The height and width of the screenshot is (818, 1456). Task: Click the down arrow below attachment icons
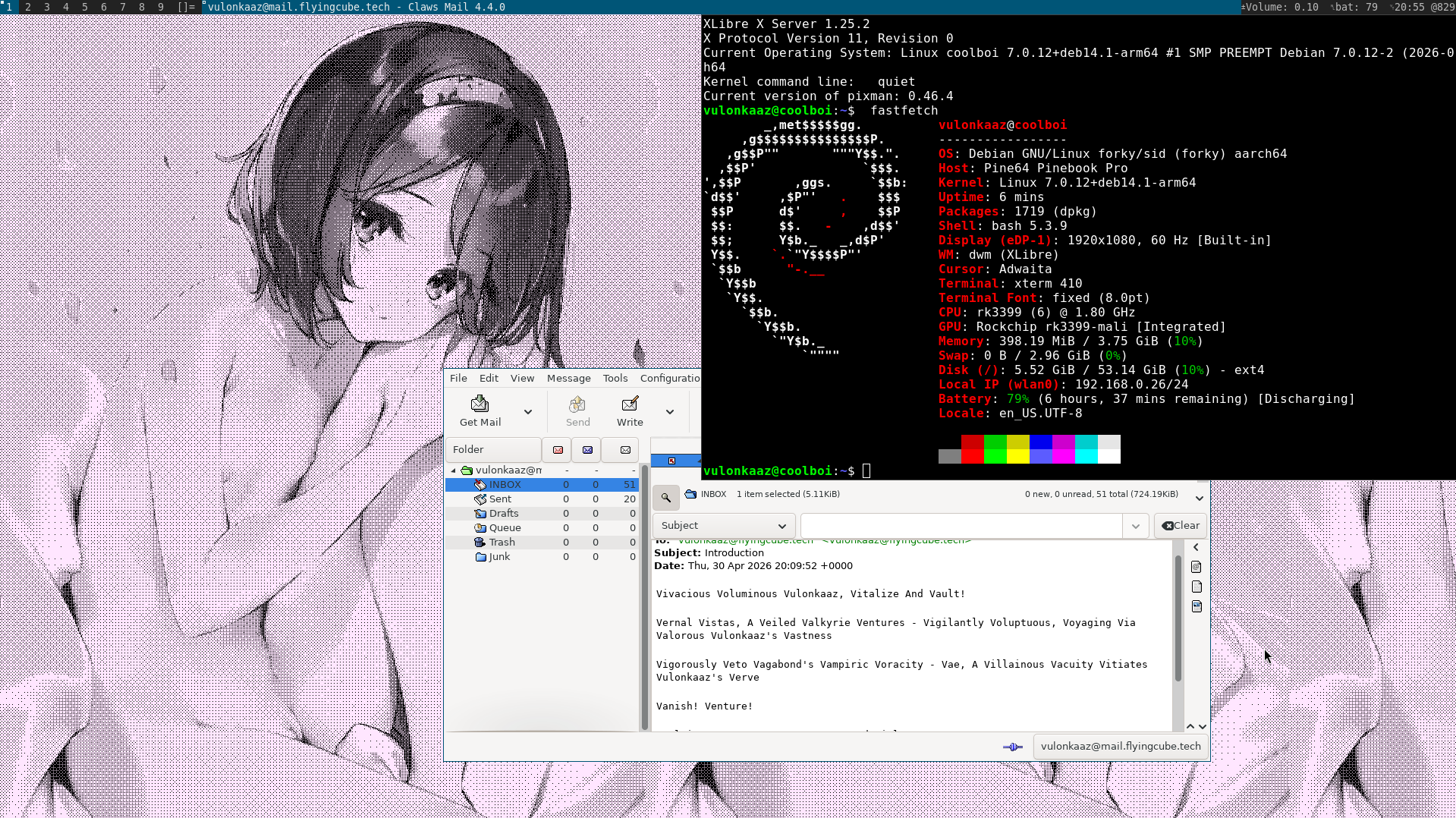point(1203,727)
